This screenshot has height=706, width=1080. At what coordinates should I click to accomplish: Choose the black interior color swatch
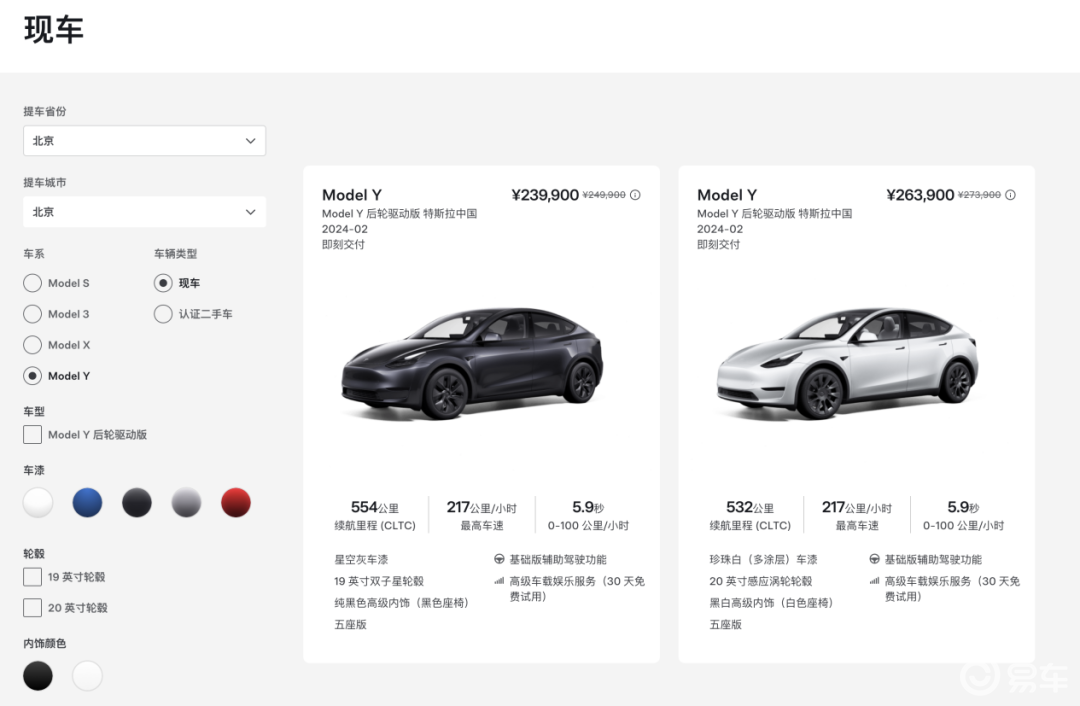point(38,676)
